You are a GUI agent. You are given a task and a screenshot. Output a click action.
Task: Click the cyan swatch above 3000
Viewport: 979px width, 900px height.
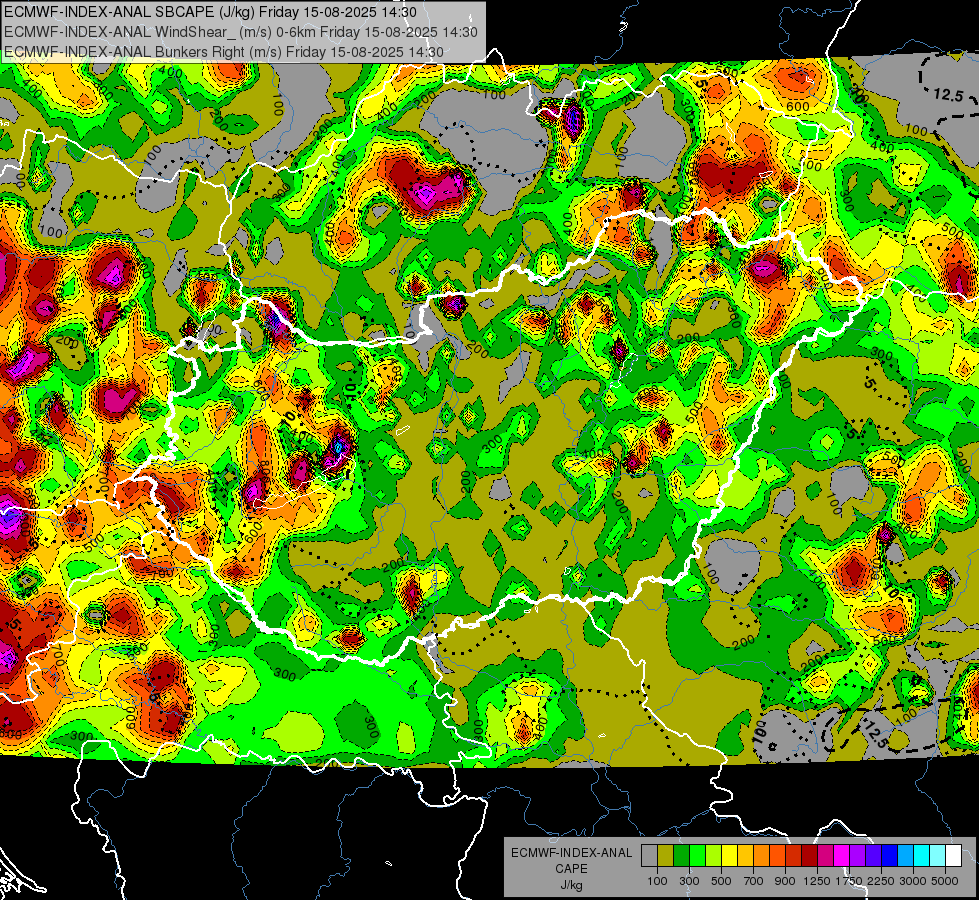(x=922, y=855)
